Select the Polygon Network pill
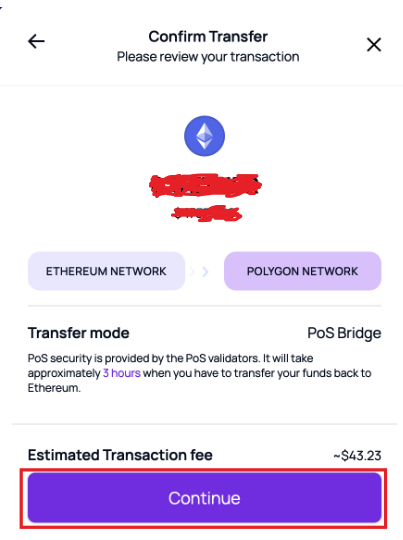Screen dimensions: 403x540 pos(302,271)
